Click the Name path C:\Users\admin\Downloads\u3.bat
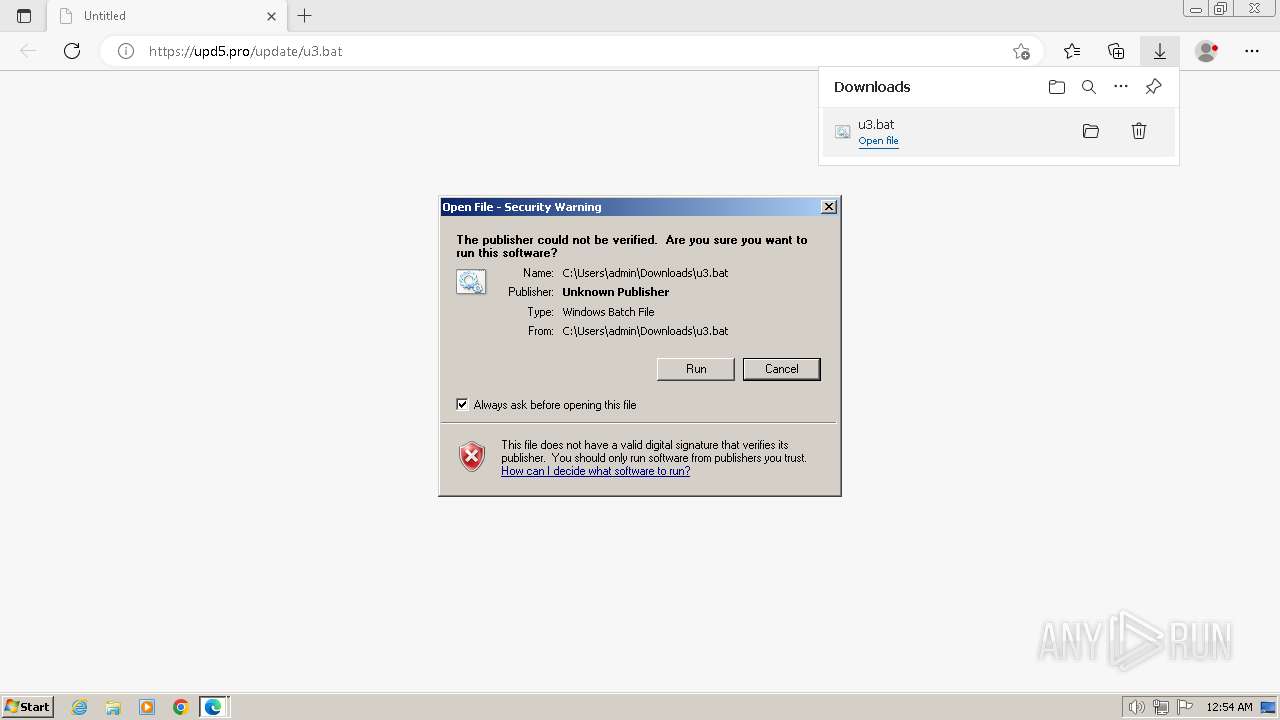This screenshot has width=1280, height=720. click(x=645, y=272)
